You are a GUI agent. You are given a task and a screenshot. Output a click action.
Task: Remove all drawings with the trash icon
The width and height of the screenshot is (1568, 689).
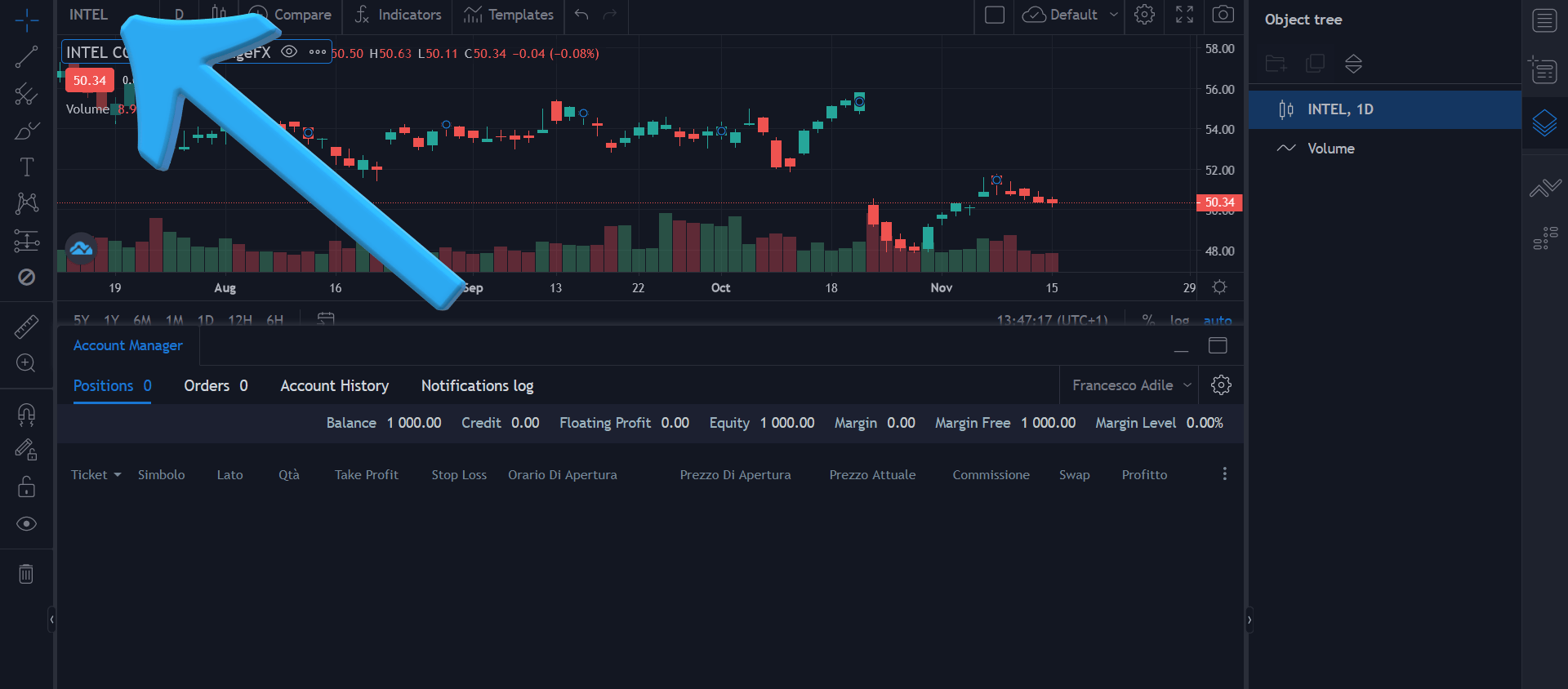26,574
